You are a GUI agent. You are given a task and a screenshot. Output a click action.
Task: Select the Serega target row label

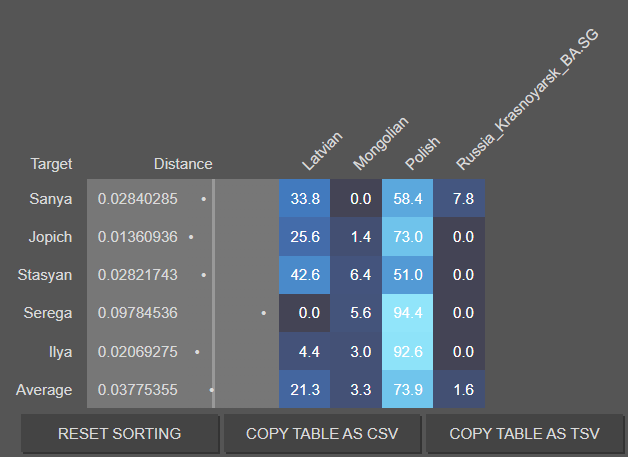(x=48, y=313)
